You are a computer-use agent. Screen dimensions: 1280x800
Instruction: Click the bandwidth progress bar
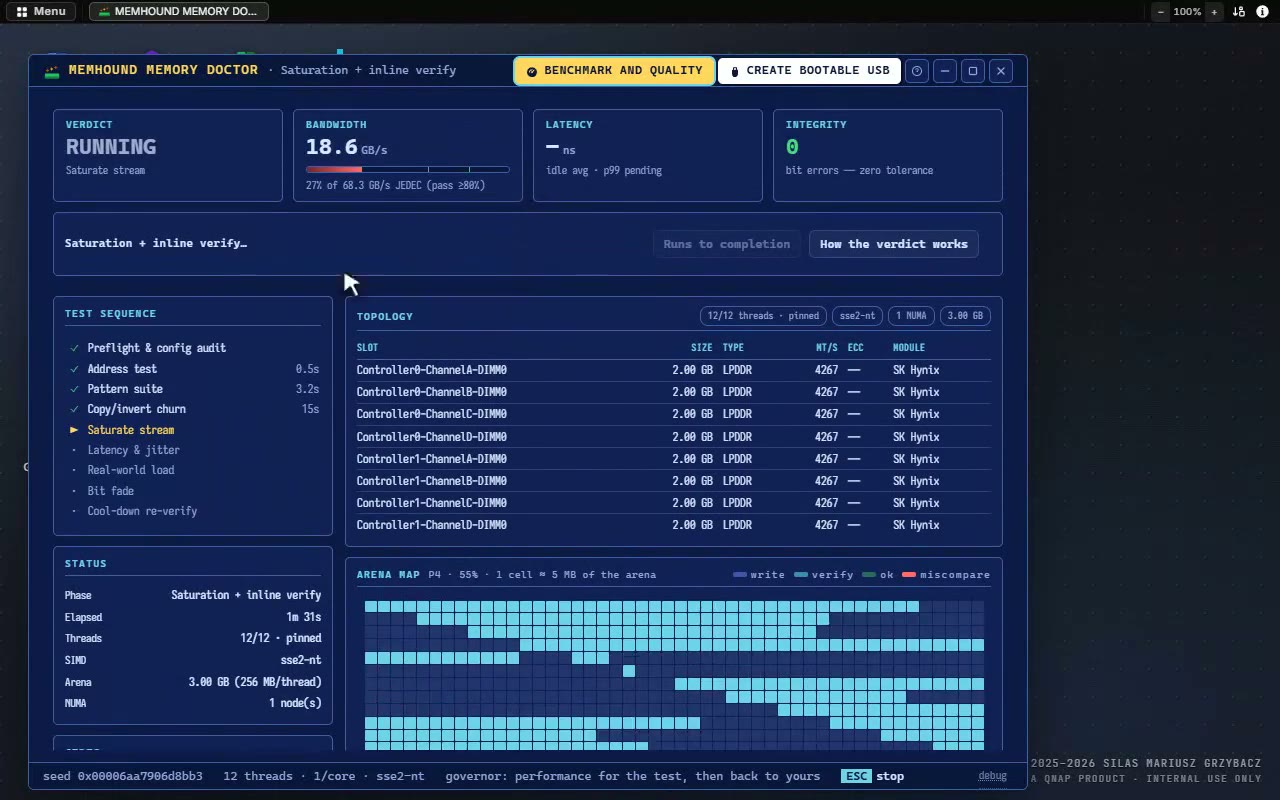408,169
